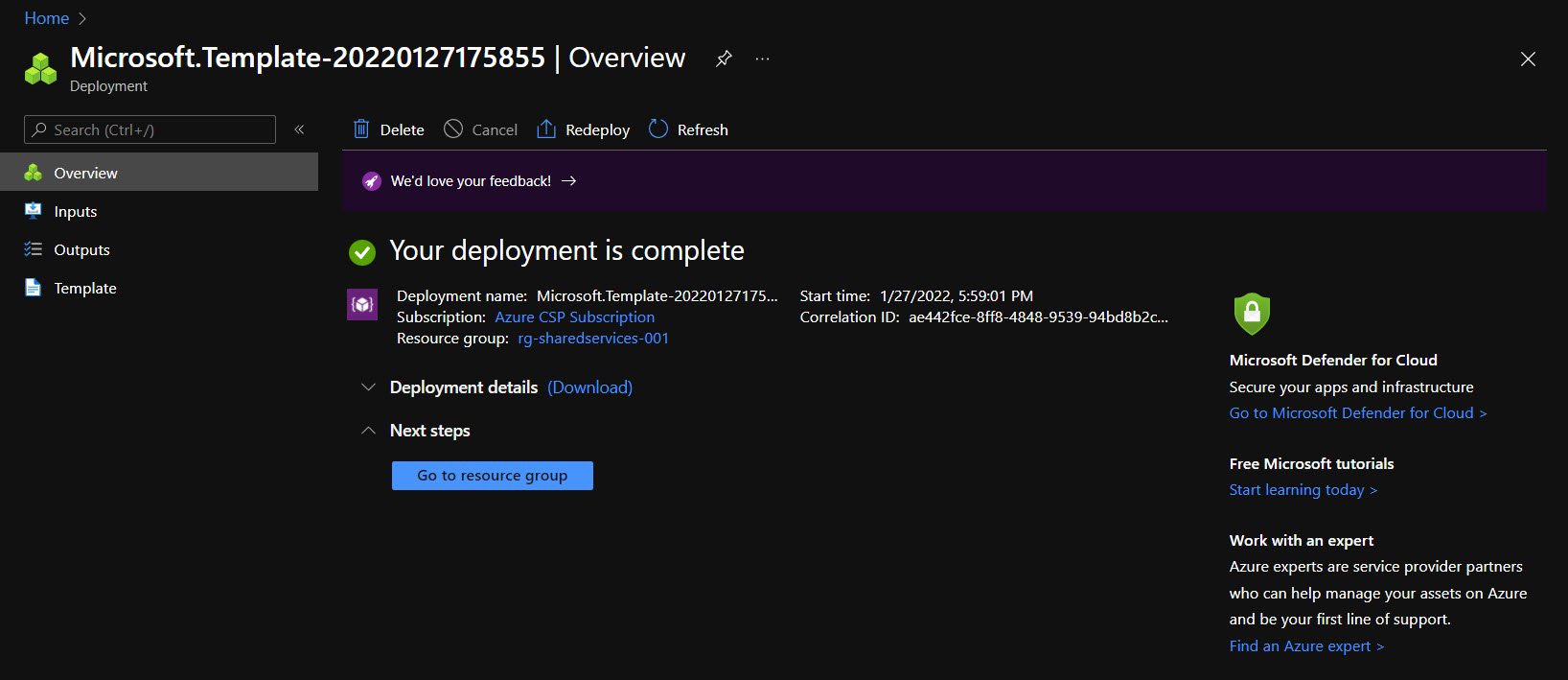Click the Start time value 1/27/2022
The image size is (1568, 680).
(x=957, y=296)
